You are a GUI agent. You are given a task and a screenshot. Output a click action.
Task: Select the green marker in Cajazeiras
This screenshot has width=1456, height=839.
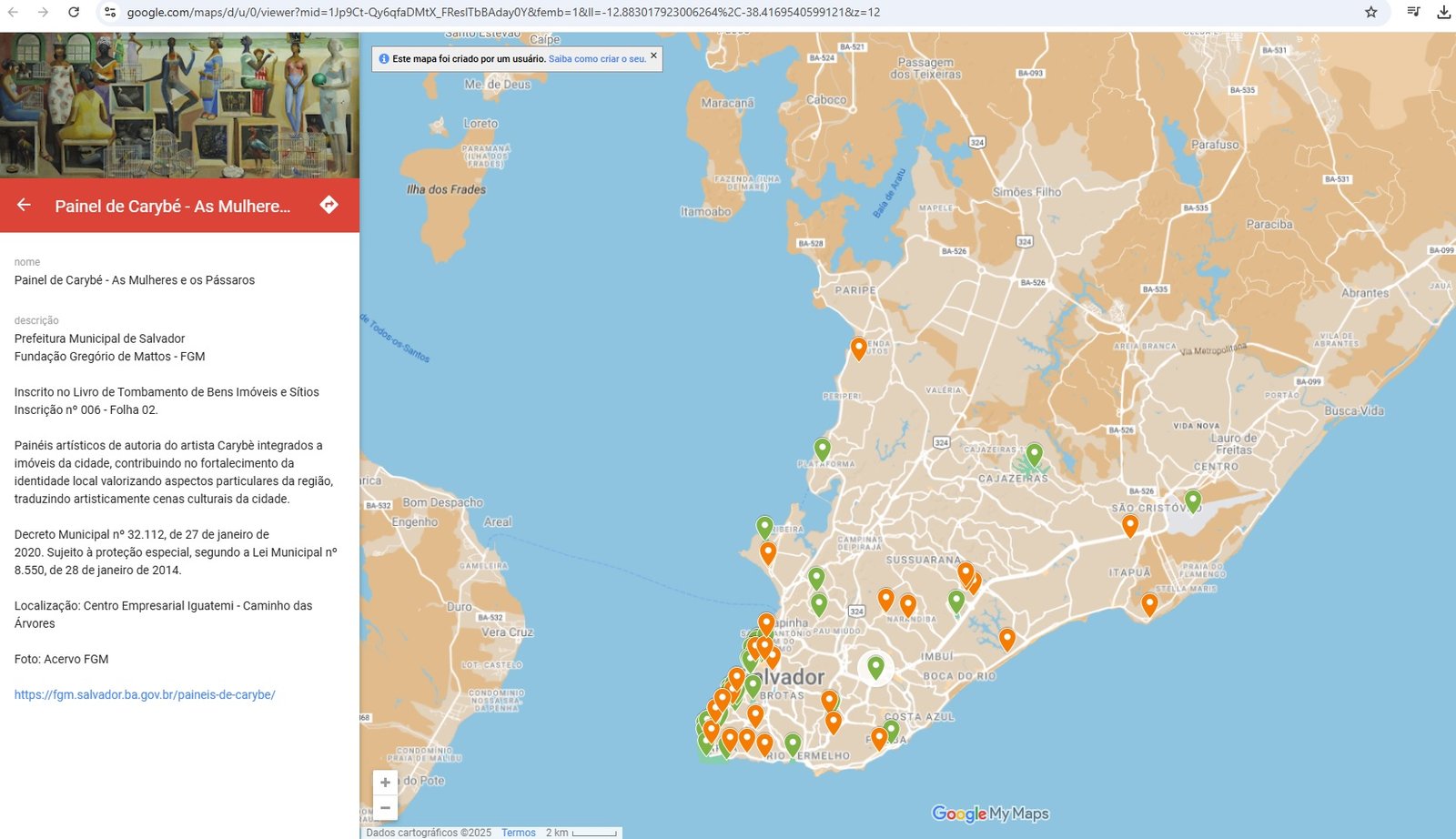pos(1034,453)
